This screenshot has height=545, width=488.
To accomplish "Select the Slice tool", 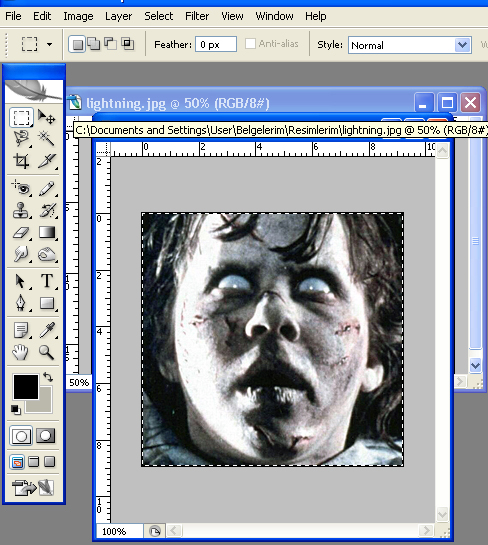I will point(47,161).
